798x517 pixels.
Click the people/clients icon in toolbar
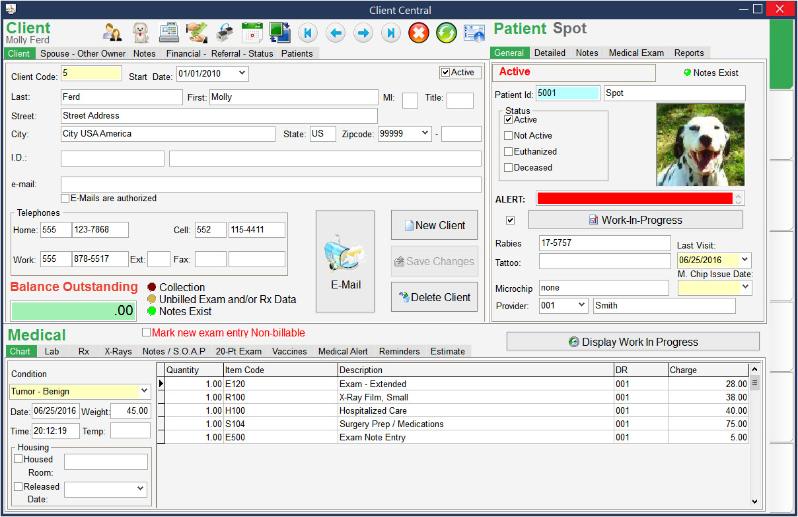(113, 32)
